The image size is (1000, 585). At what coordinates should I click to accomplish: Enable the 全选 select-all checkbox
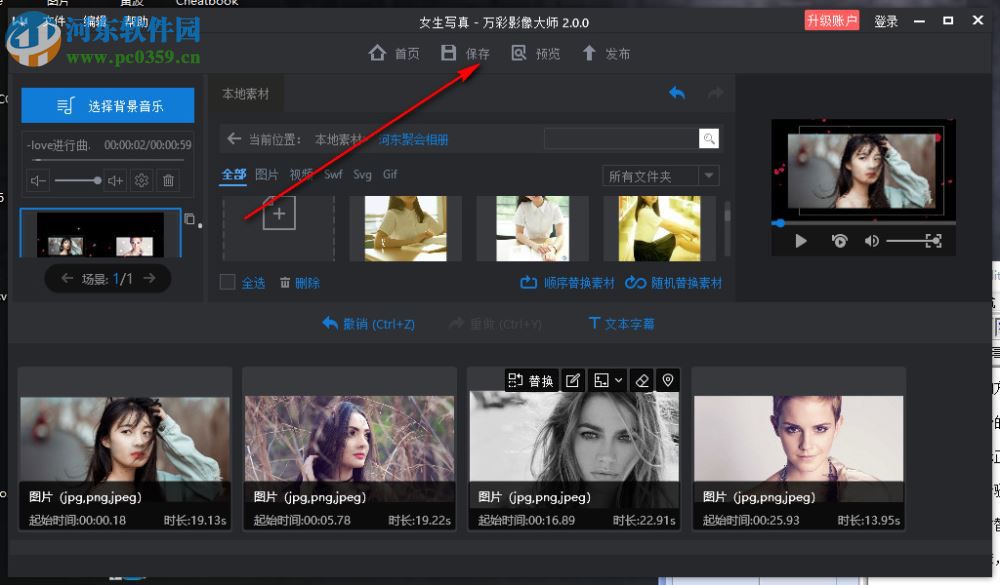(x=227, y=282)
